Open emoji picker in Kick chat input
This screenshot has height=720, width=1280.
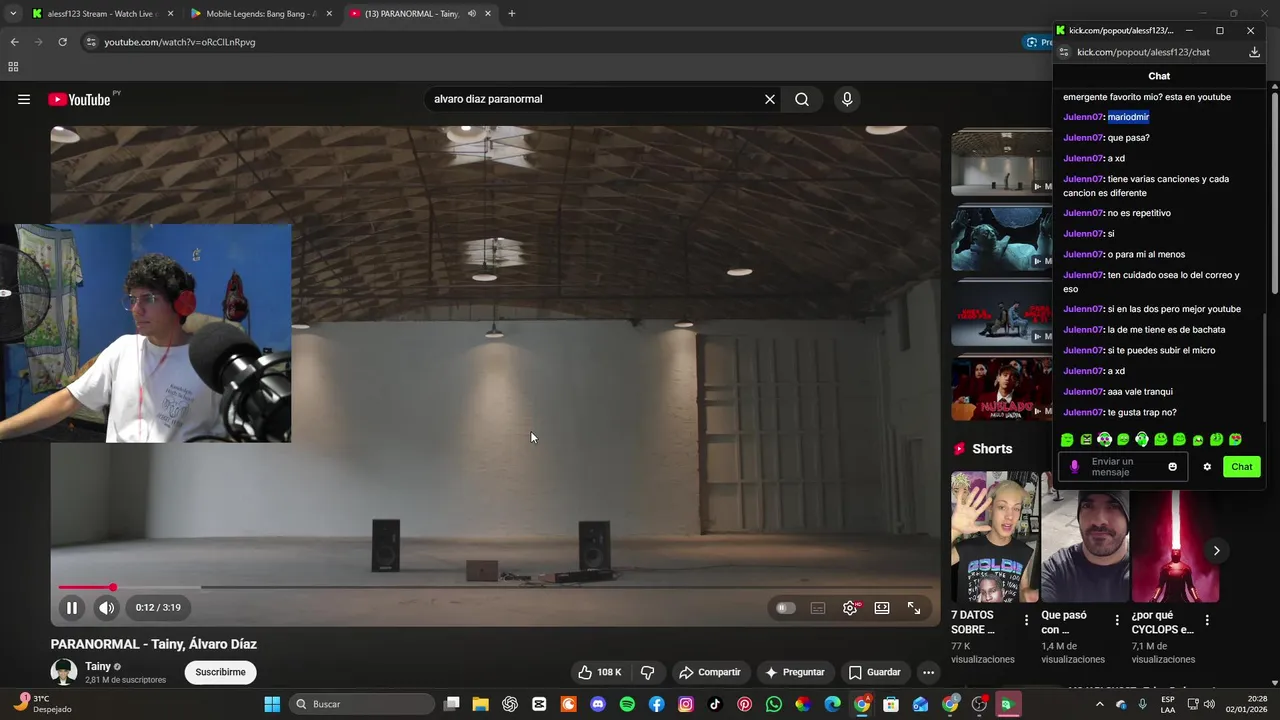[x=1173, y=467]
